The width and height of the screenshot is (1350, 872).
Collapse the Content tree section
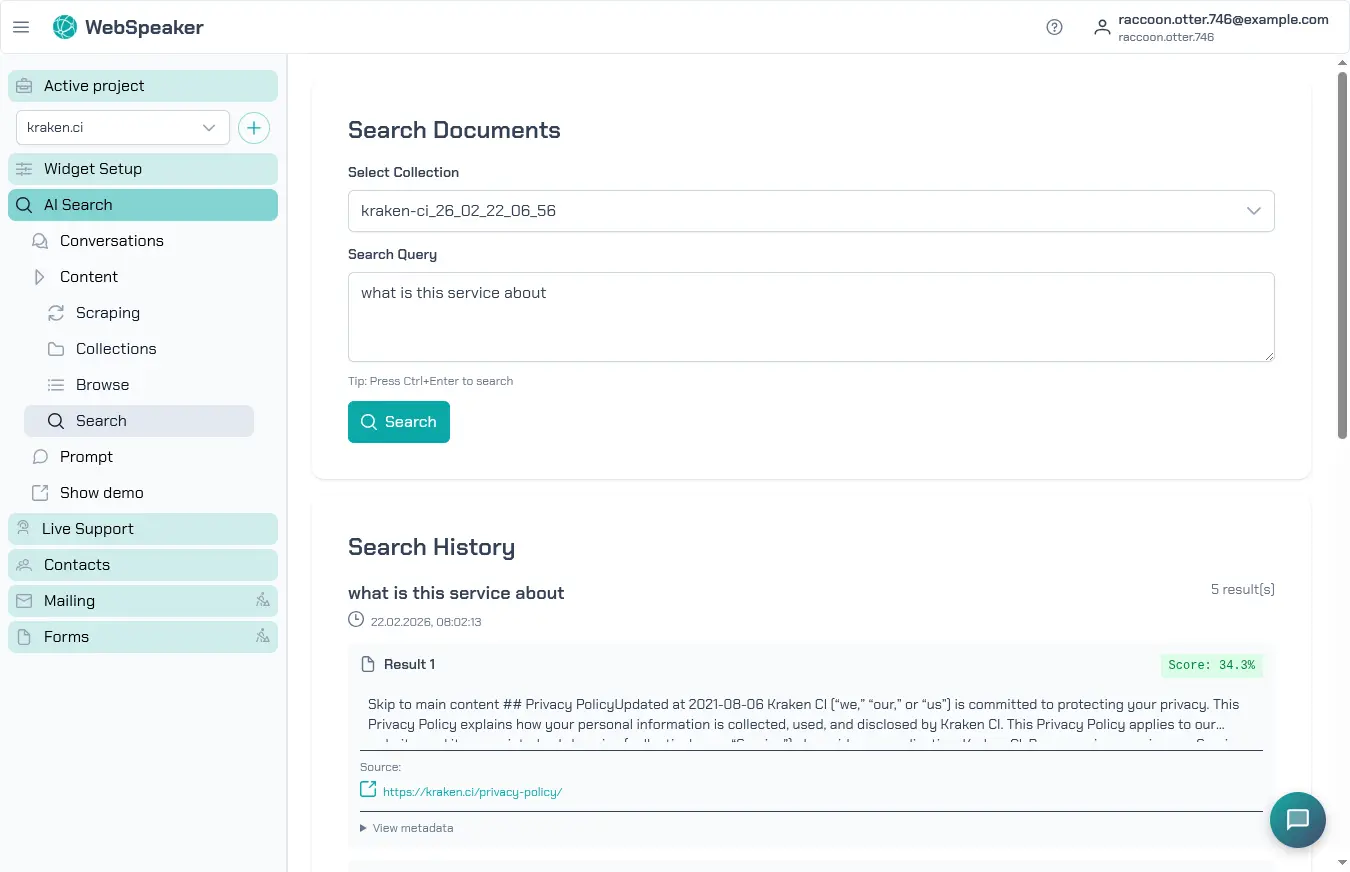(x=40, y=277)
